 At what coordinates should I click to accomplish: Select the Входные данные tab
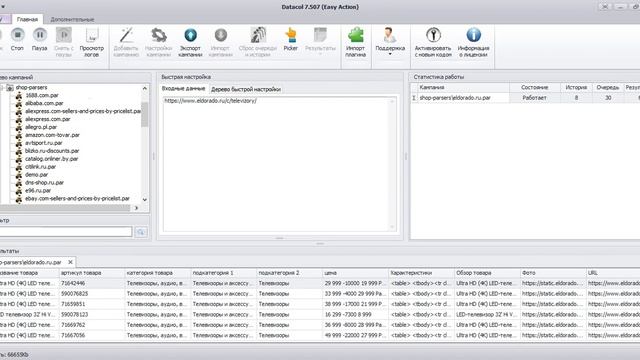[183, 89]
